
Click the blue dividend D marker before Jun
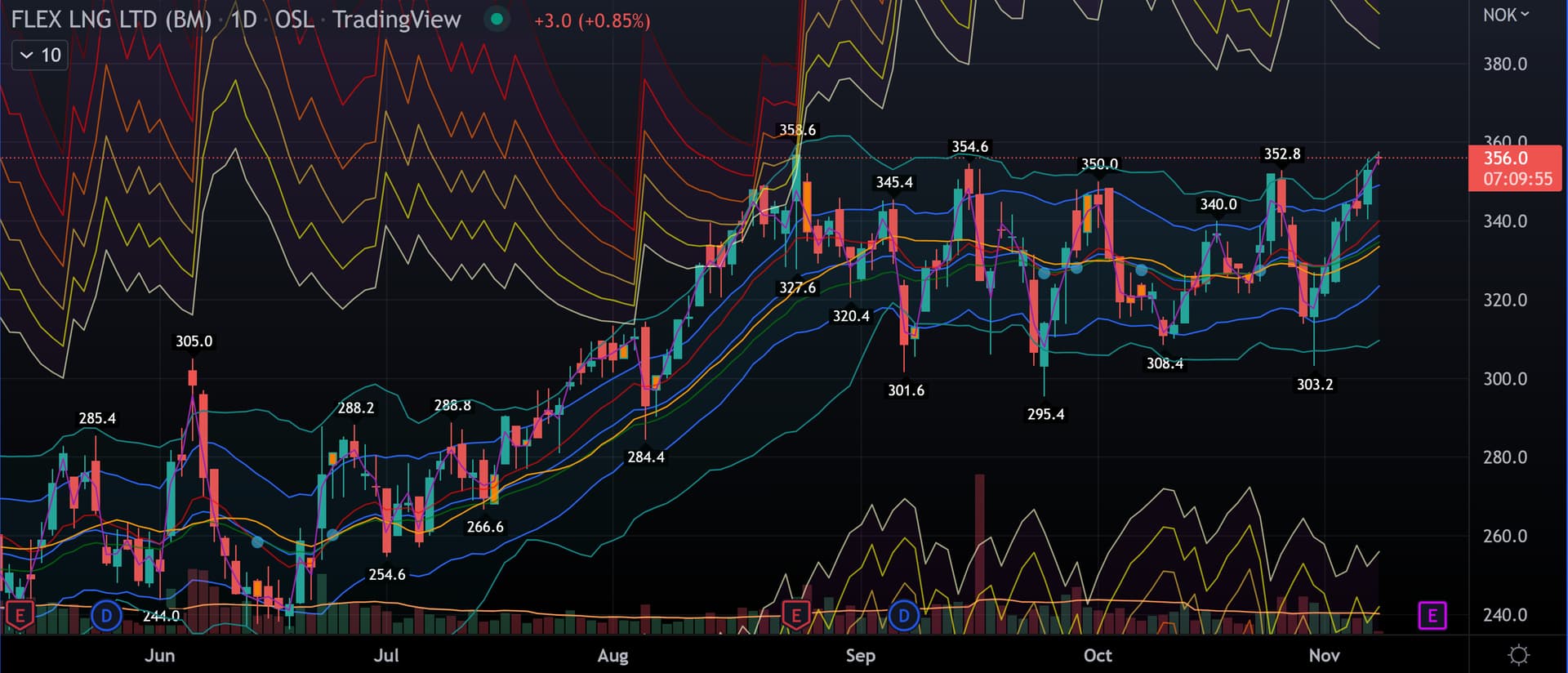click(106, 615)
